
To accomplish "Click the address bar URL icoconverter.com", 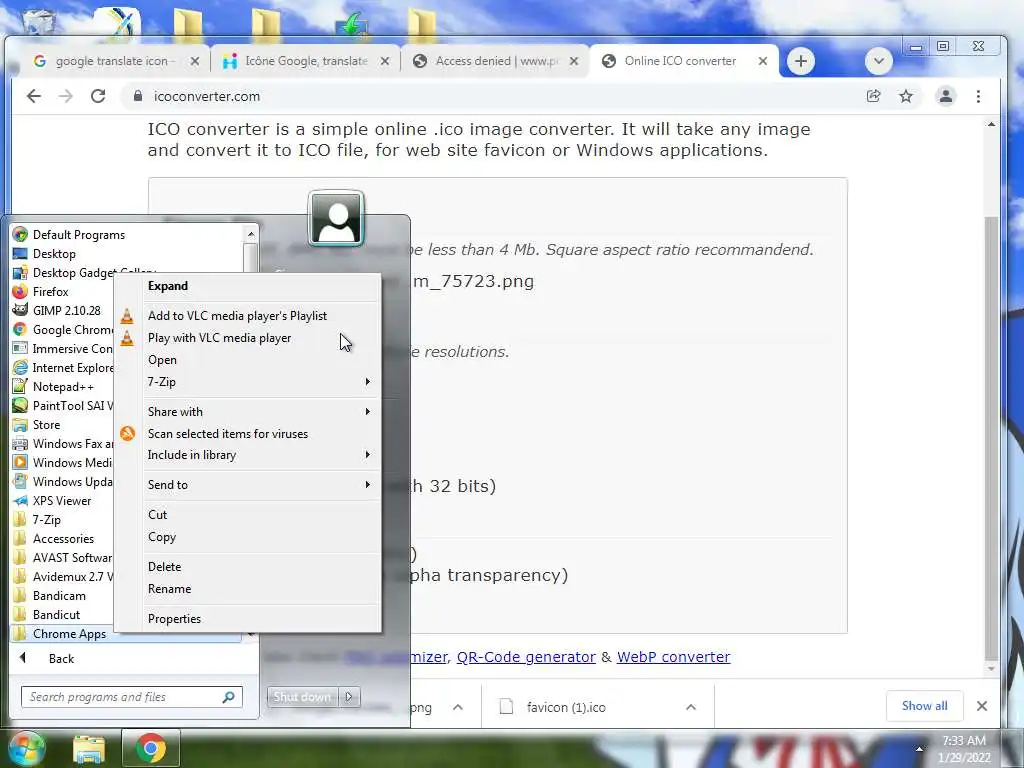I will [x=207, y=97].
